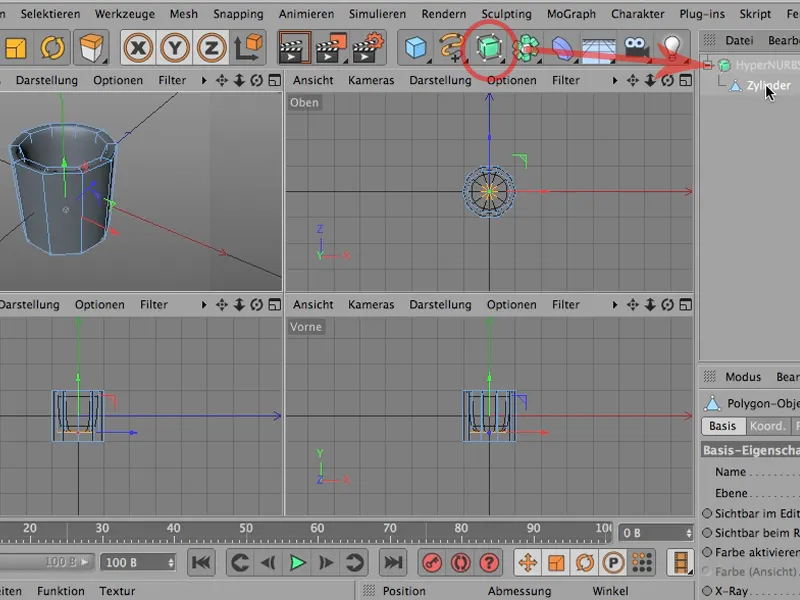Toggle position keyframe recording
This screenshot has width=800, height=600.
tap(528, 563)
